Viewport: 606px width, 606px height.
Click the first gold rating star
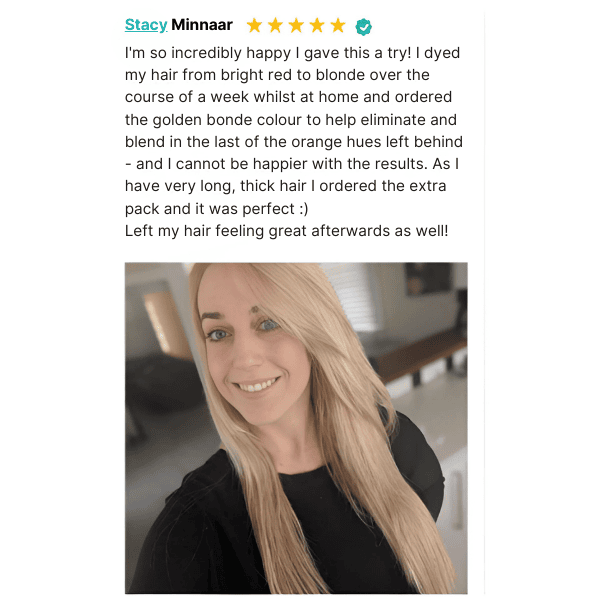pos(254,26)
